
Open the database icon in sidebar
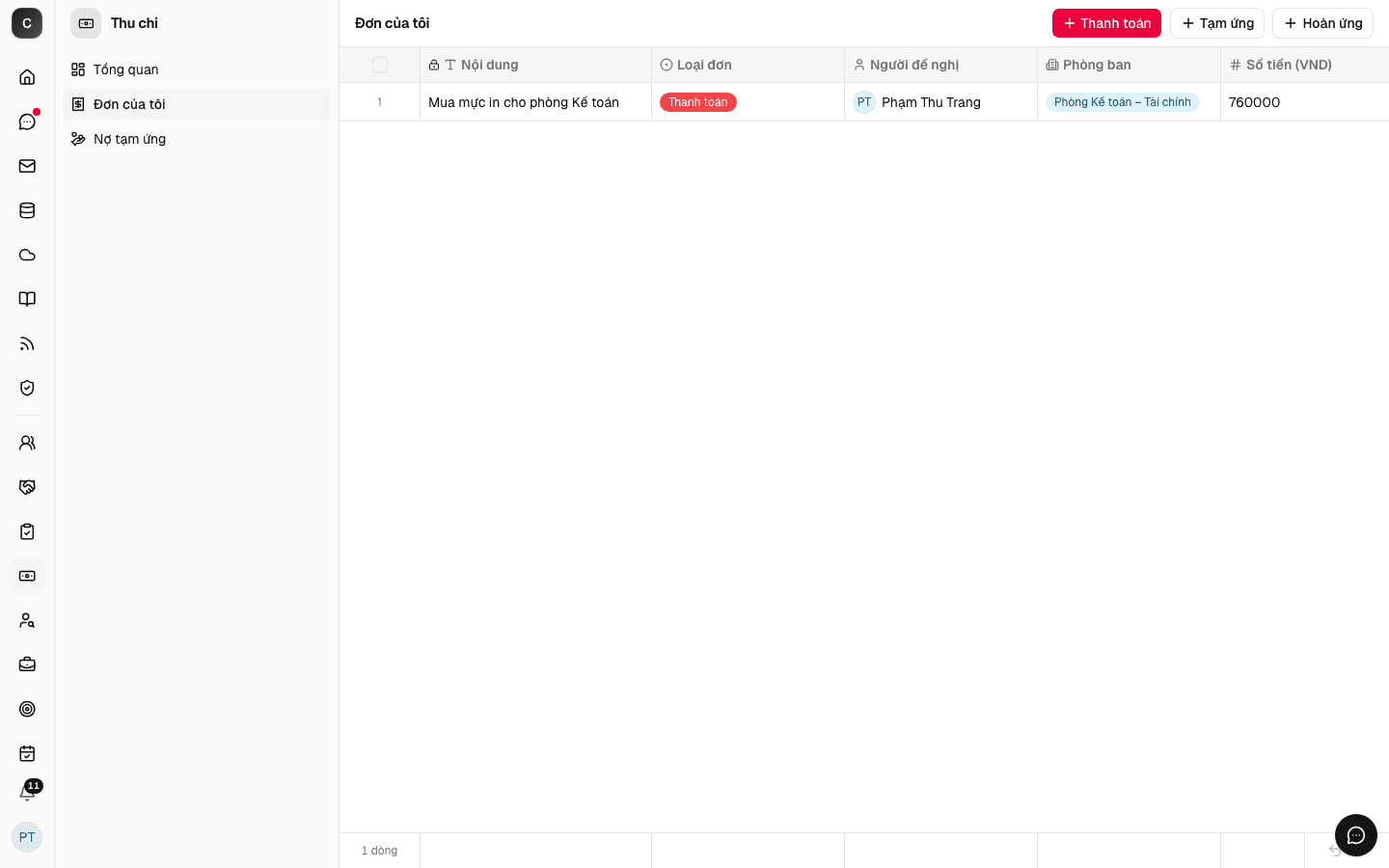[x=27, y=210]
